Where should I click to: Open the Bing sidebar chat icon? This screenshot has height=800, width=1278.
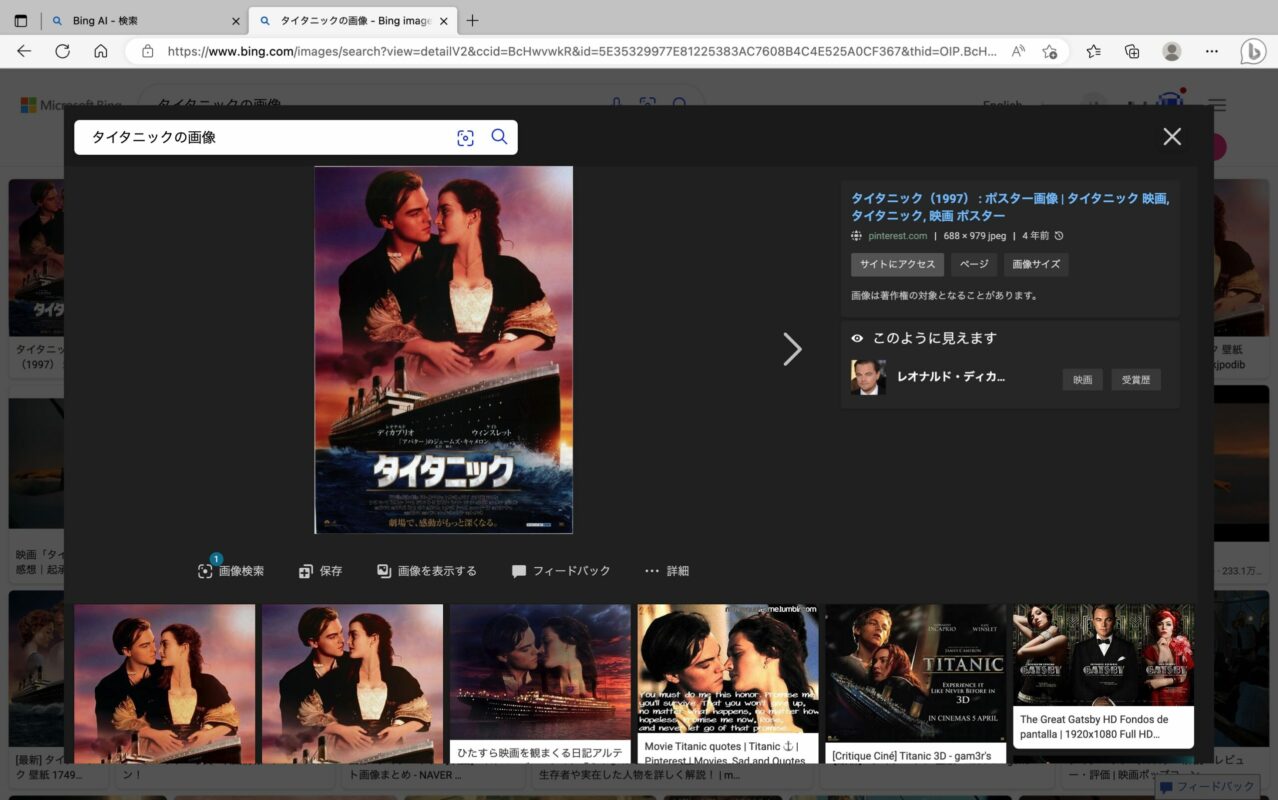coord(1253,51)
